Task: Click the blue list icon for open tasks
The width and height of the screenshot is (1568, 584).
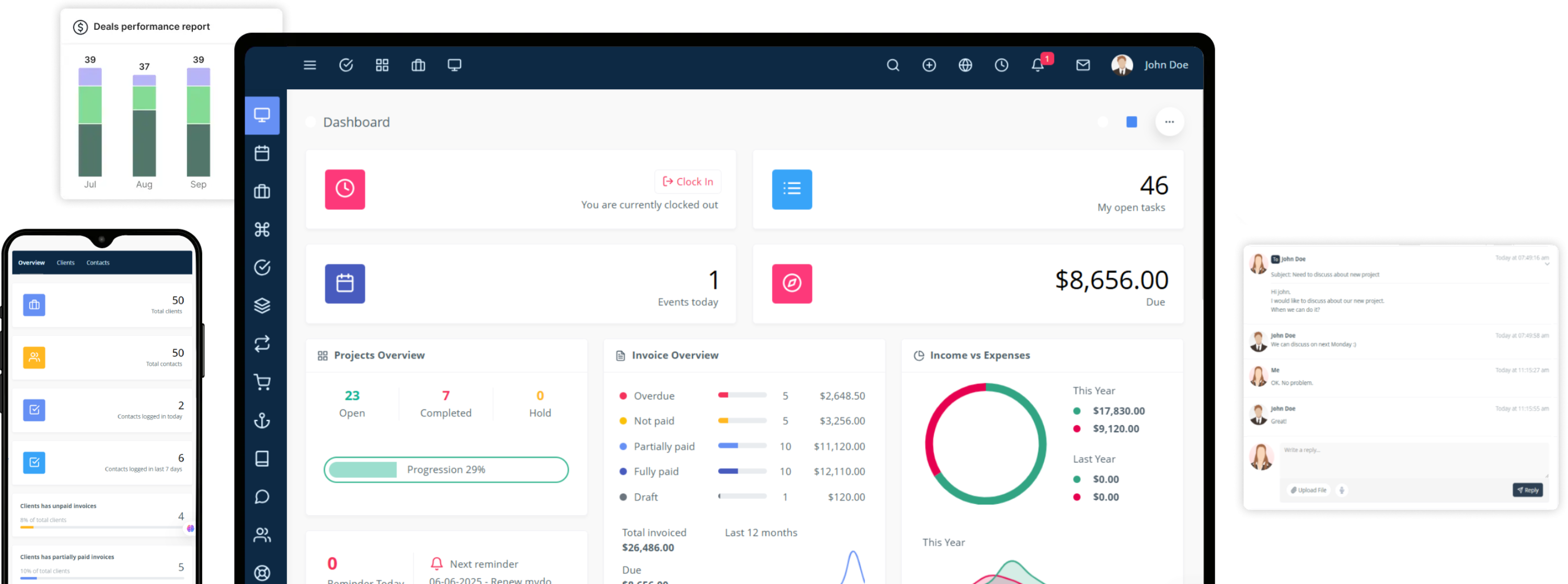Action: coord(792,189)
